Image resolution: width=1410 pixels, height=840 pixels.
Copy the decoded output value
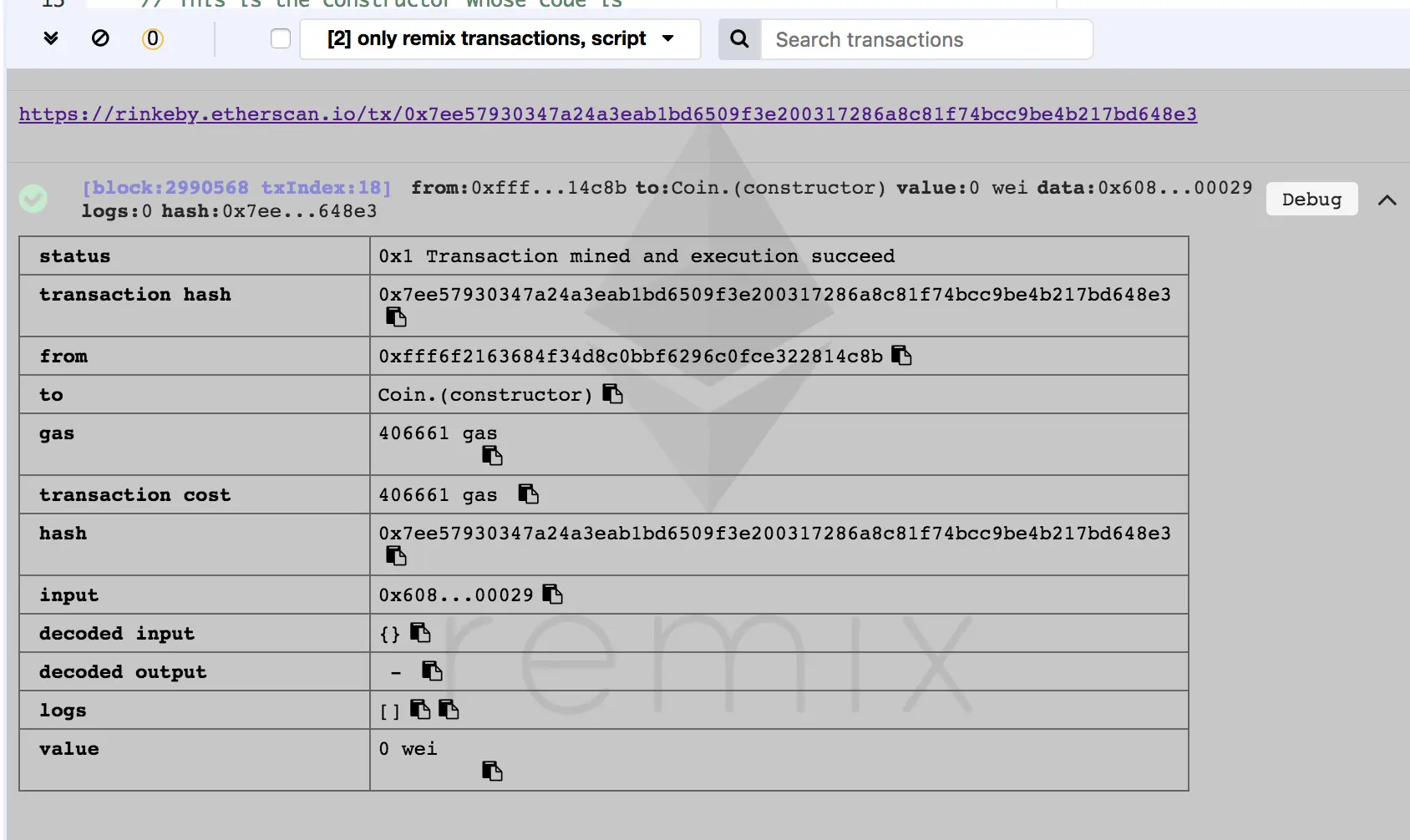pos(432,671)
